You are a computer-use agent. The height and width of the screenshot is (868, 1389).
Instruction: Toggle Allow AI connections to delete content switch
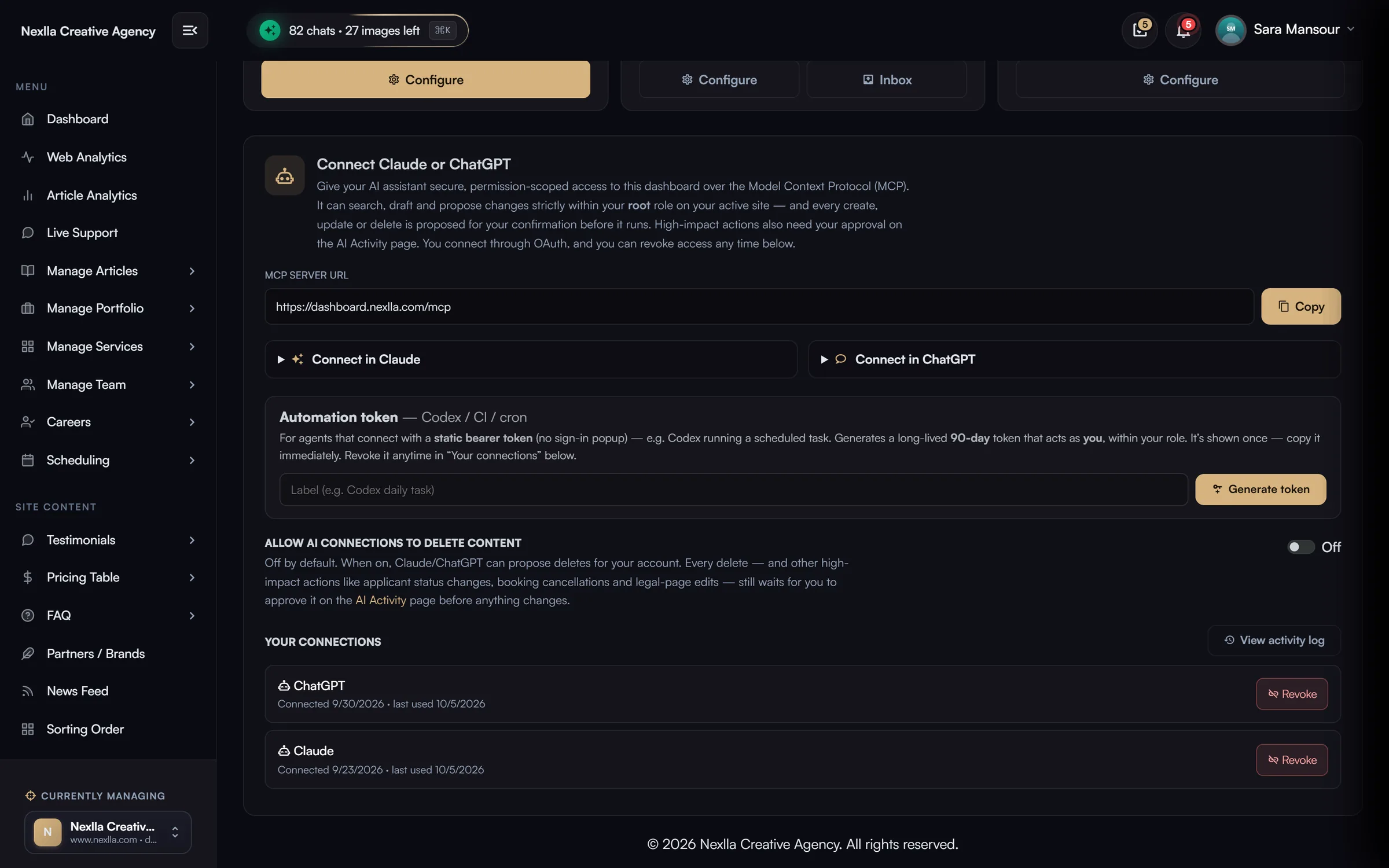click(1300, 547)
